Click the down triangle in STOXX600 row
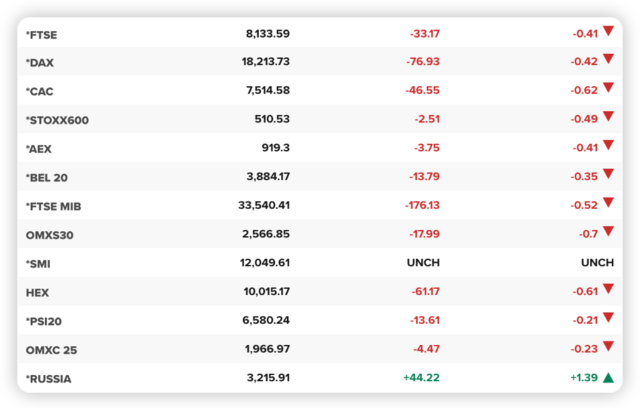 [608, 117]
